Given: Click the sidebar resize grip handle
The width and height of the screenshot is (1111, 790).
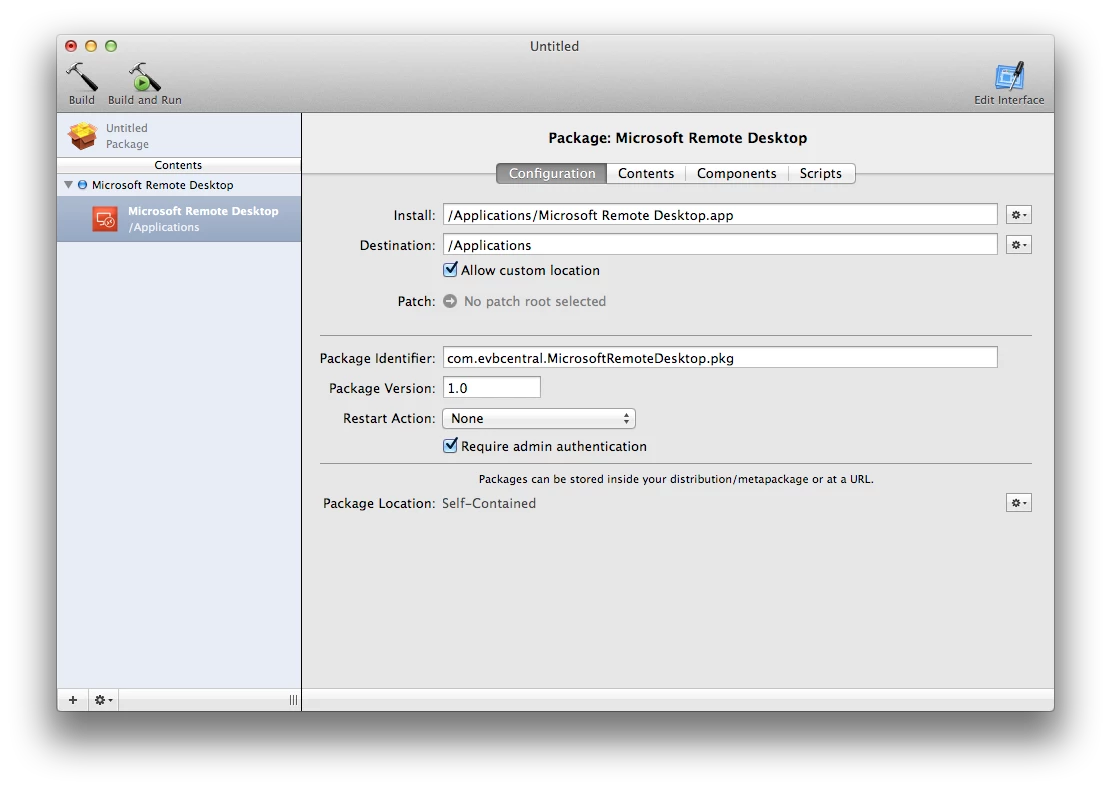Looking at the screenshot, I should [x=293, y=700].
